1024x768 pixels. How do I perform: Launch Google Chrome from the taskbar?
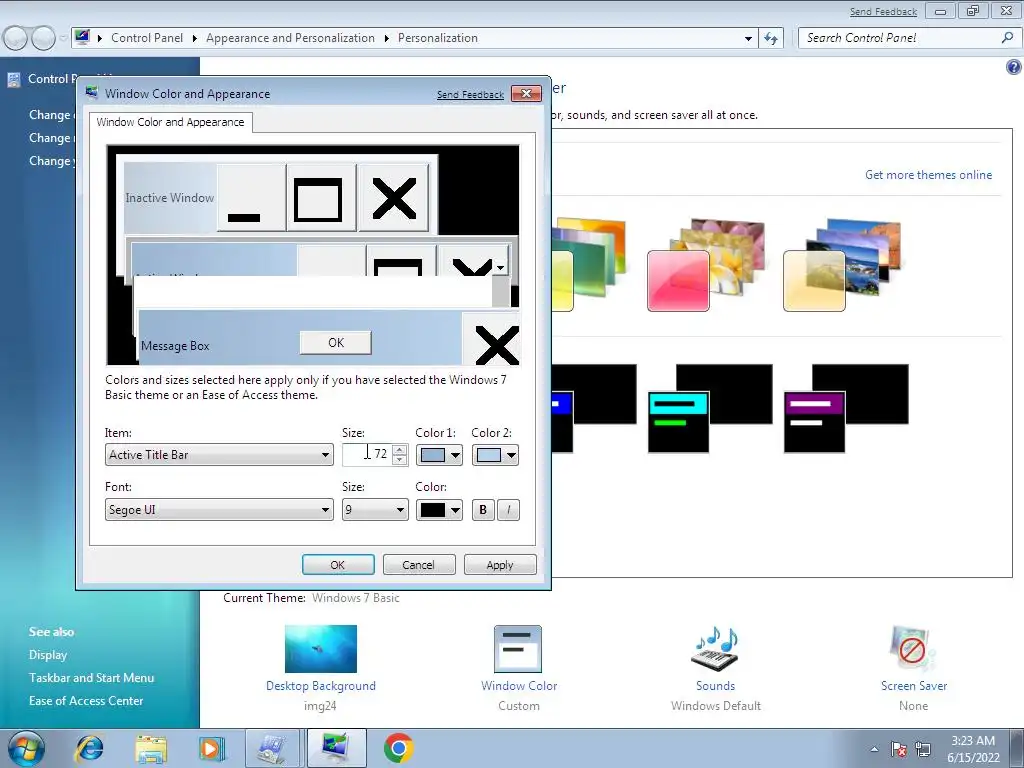point(398,748)
